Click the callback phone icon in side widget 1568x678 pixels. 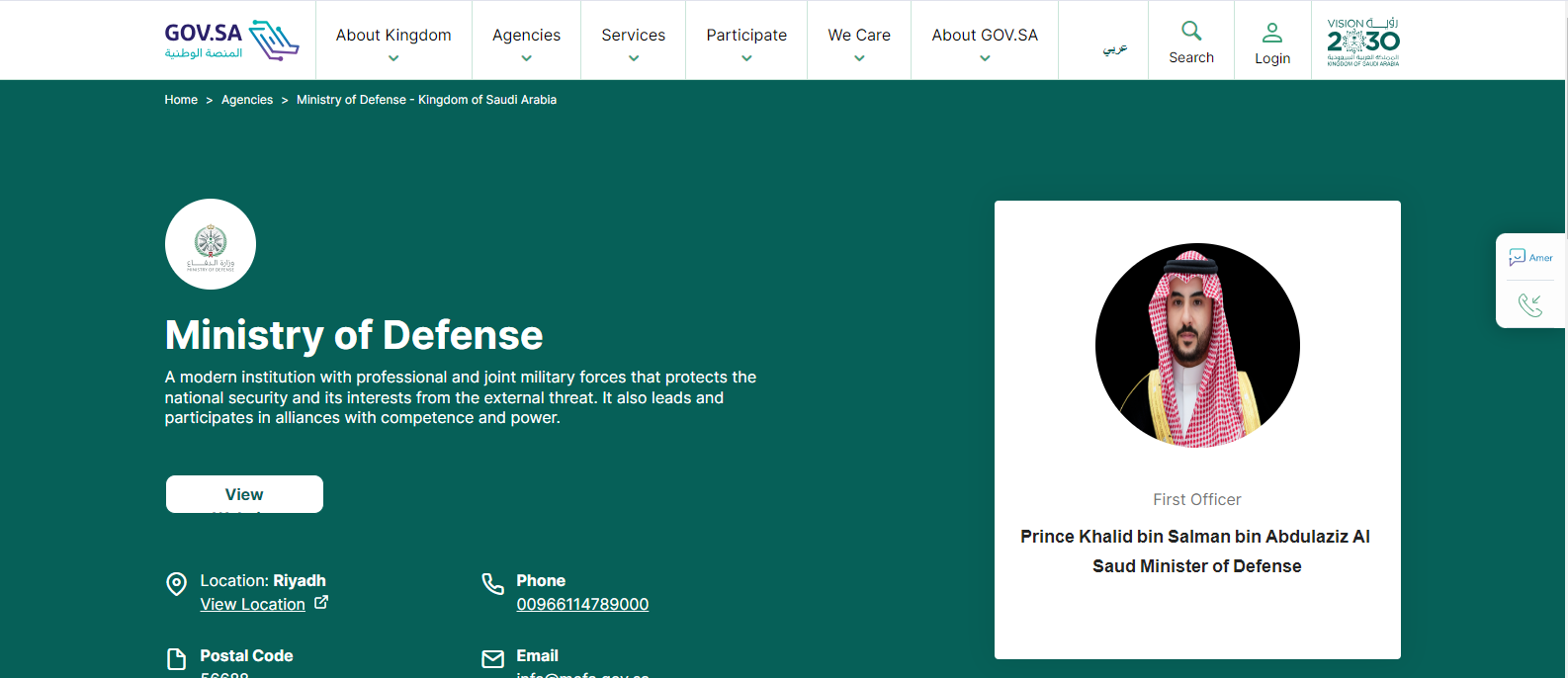(x=1530, y=304)
